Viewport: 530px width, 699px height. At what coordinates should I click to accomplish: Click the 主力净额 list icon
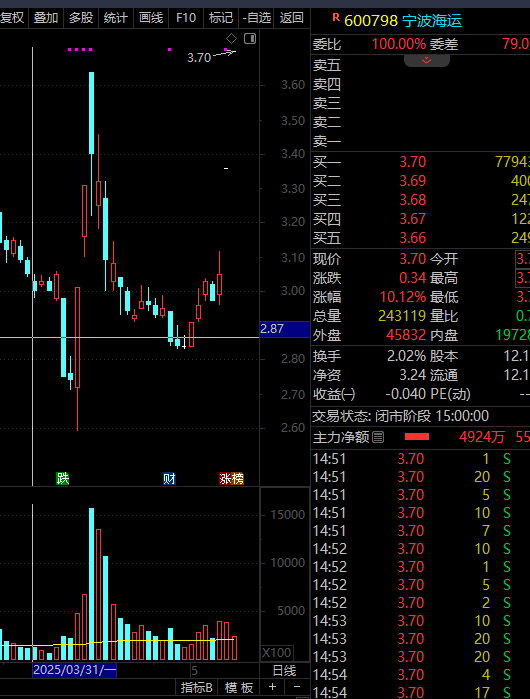click(378, 437)
